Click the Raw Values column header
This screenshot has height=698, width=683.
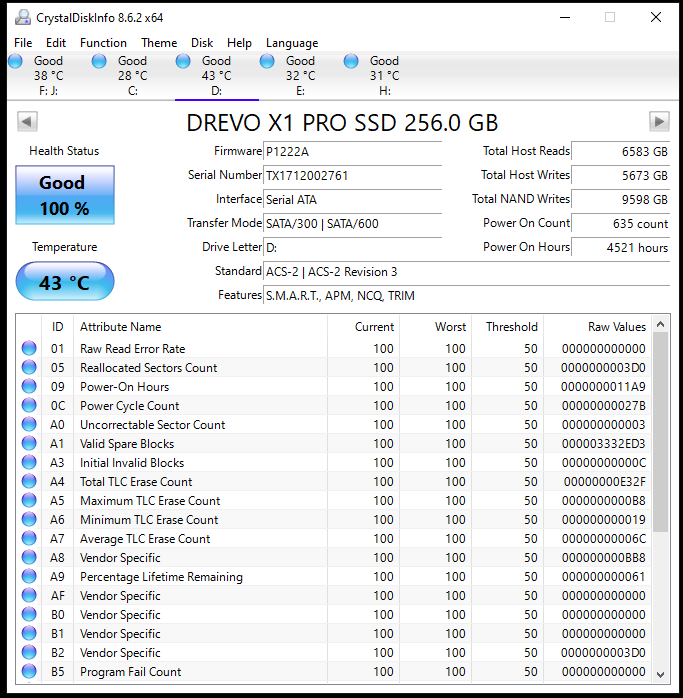(598, 327)
